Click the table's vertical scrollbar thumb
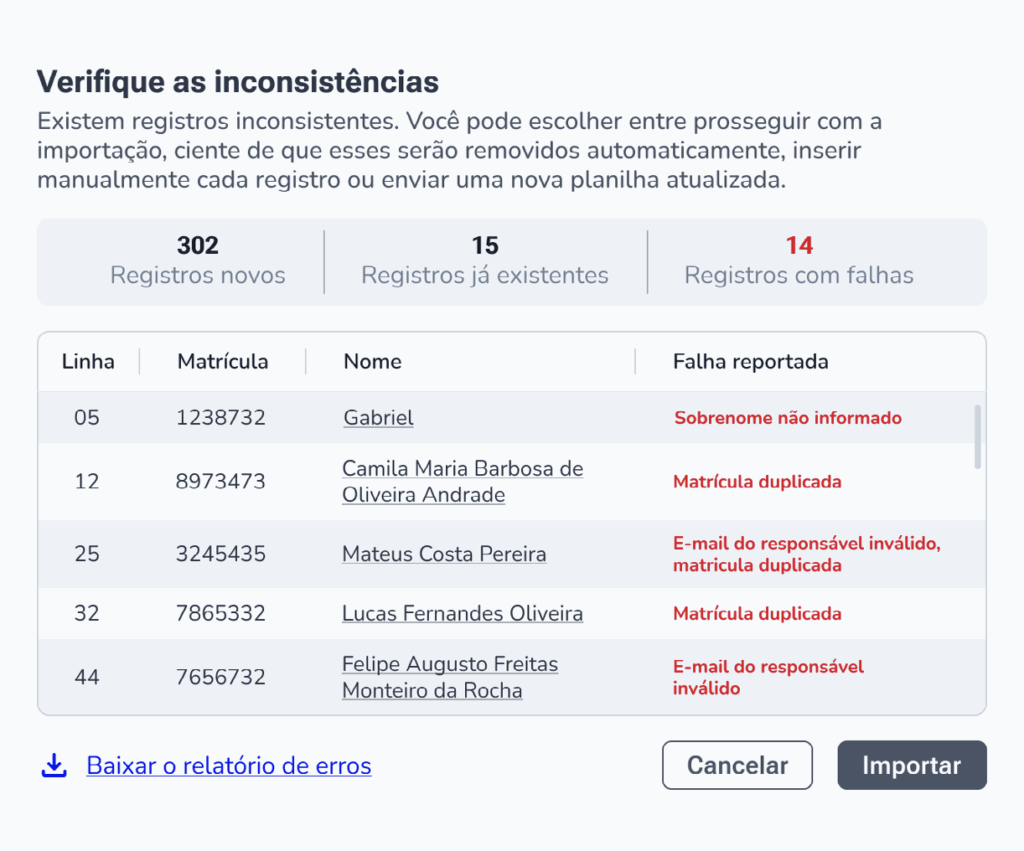The width and height of the screenshot is (1024, 851). click(x=977, y=437)
